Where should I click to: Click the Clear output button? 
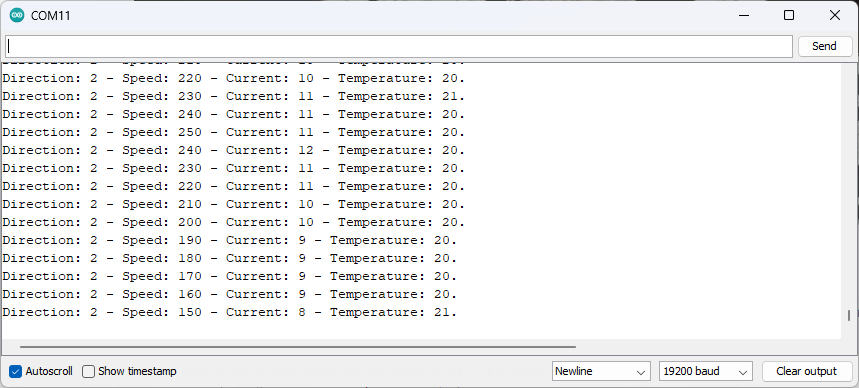[806, 371]
